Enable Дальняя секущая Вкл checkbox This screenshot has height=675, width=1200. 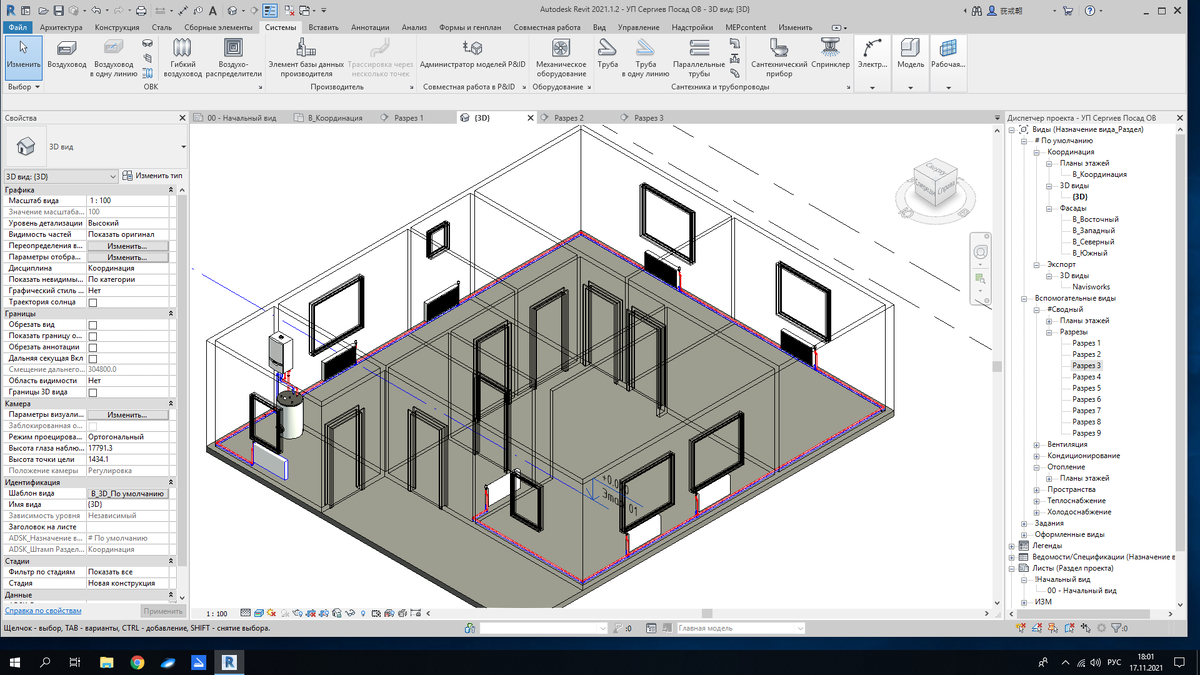point(93,358)
